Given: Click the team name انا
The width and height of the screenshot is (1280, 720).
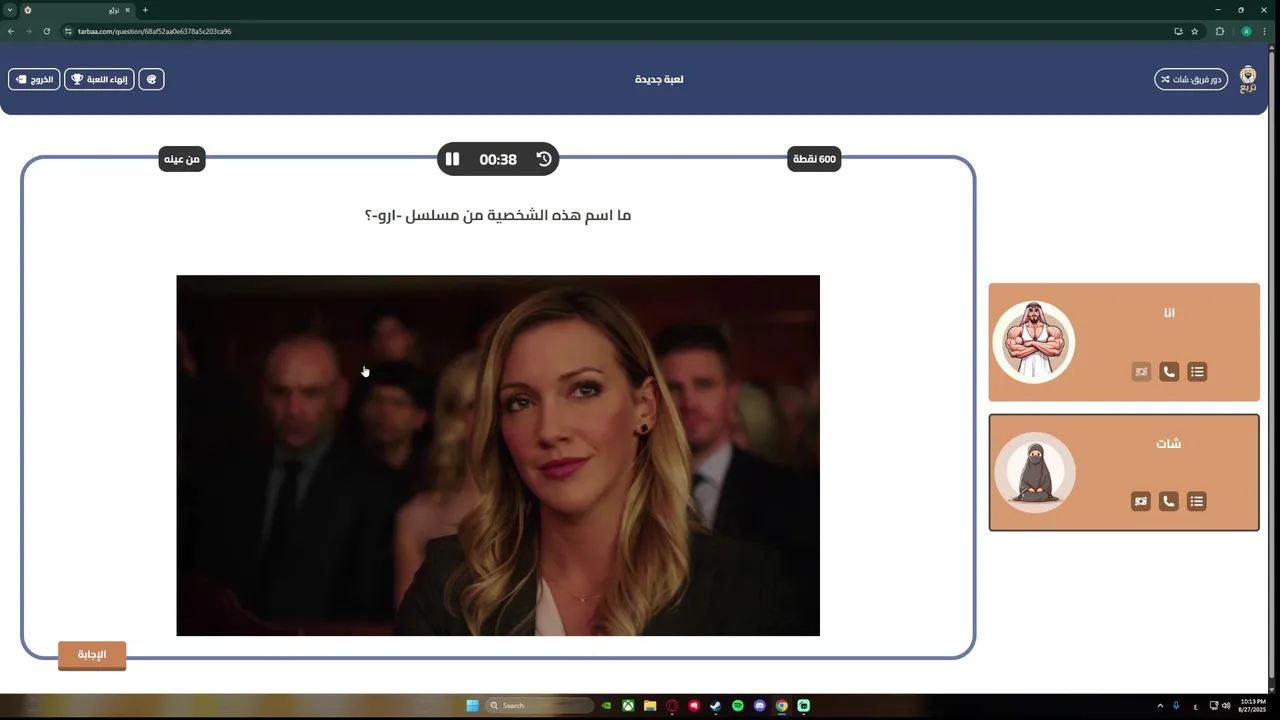Looking at the screenshot, I should (x=1169, y=313).
